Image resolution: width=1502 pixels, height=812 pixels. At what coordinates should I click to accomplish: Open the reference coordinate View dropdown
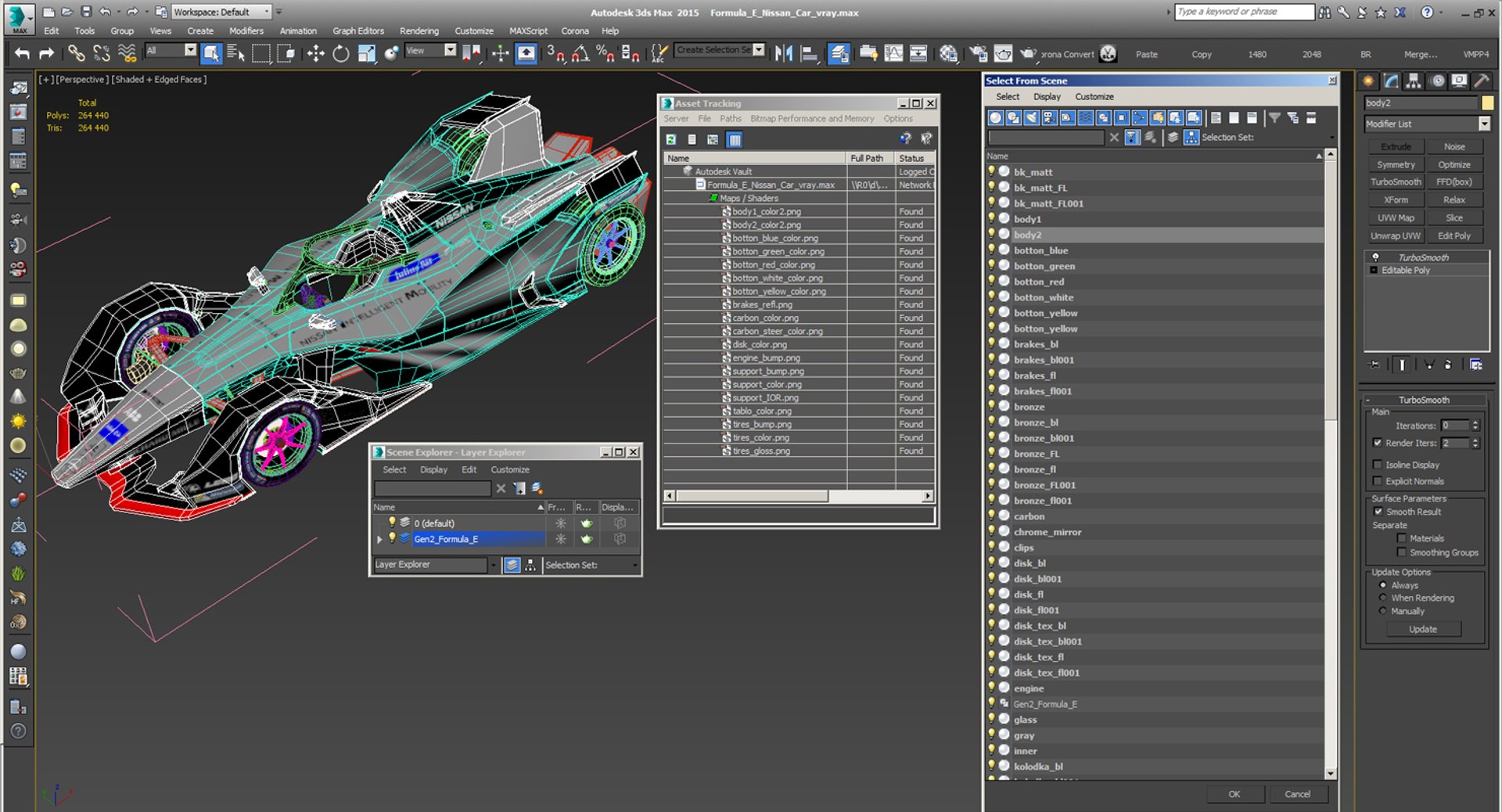(x=450, y=50)
